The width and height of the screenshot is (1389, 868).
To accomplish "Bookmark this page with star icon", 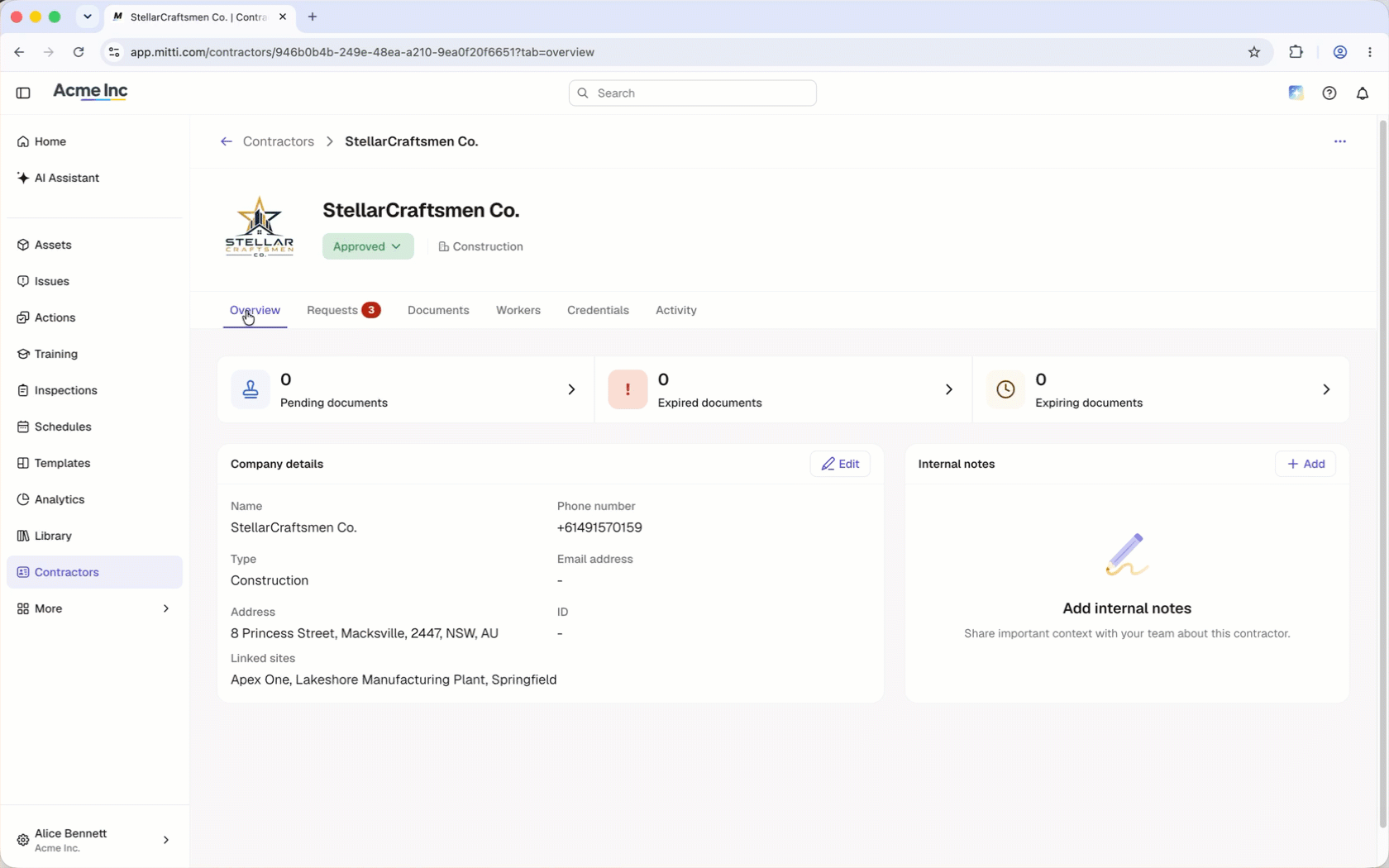I will tap(1254, 52).
